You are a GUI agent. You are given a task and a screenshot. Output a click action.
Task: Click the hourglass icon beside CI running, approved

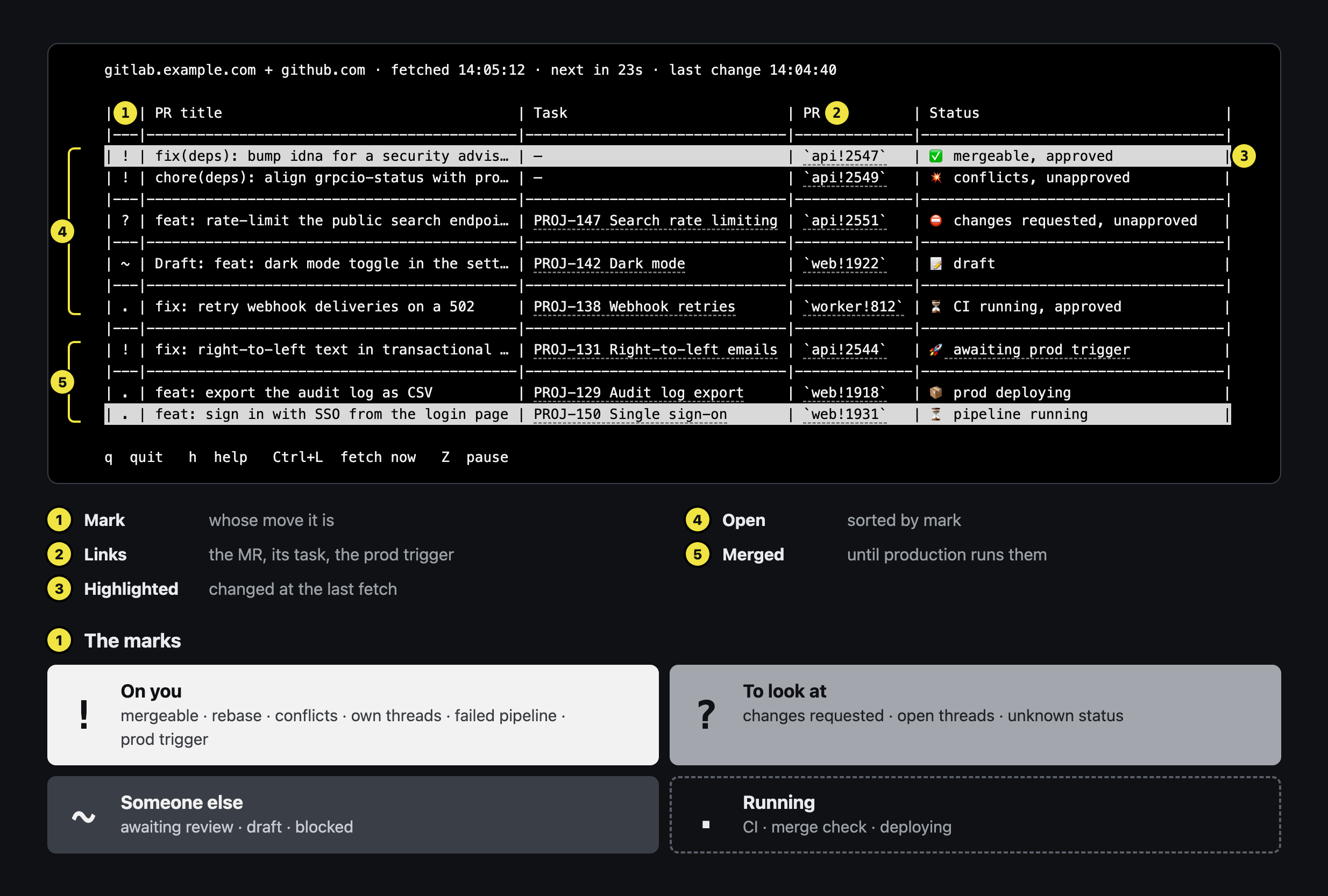pyautogui.click(x=935, y=307)
